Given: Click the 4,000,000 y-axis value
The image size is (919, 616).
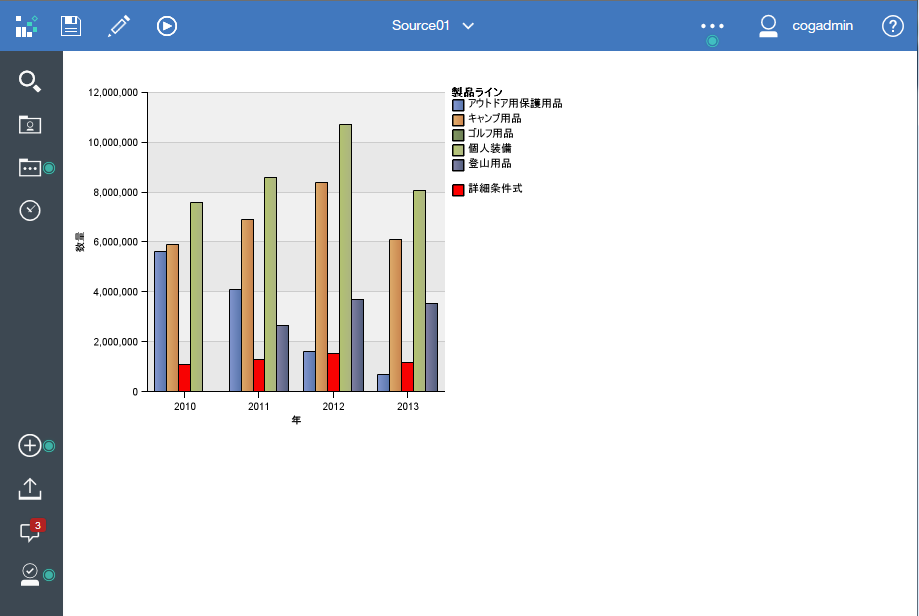Looking at the screenshot, I should click(115, 292).
